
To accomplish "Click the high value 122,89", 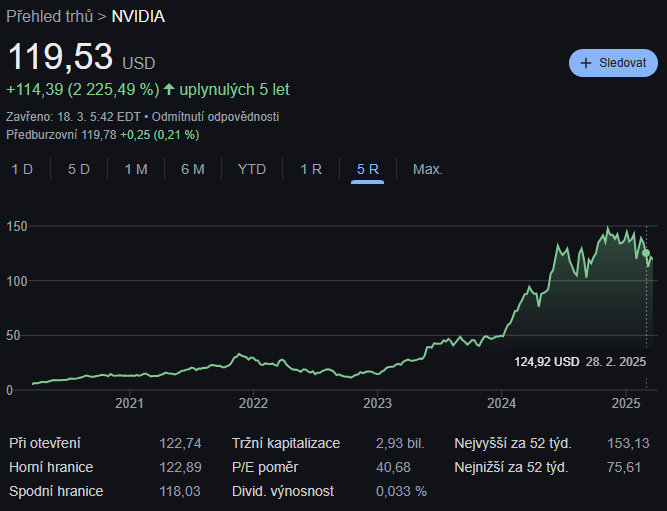I will tap(180, 467).
